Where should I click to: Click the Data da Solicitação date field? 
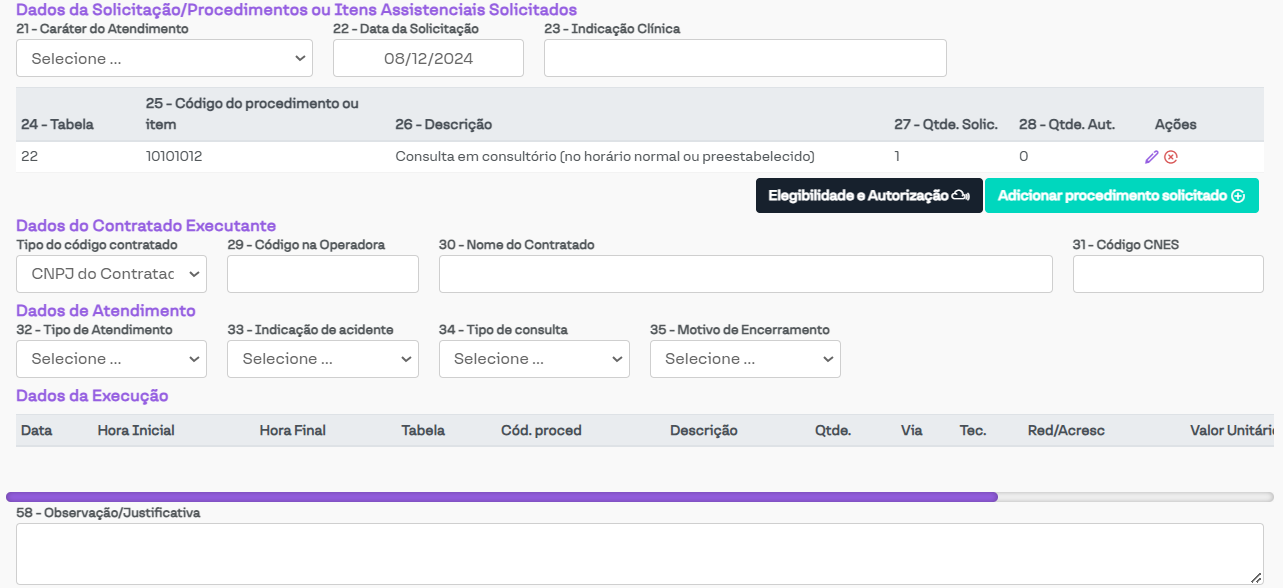tap(428, 59)
